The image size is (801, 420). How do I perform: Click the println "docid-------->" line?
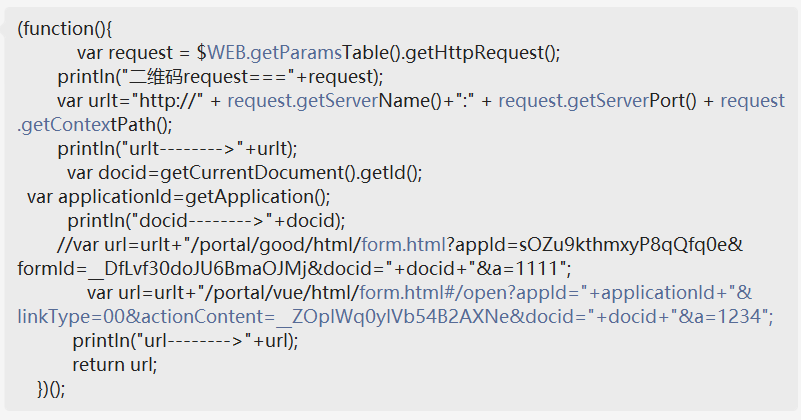click(206, 221)
